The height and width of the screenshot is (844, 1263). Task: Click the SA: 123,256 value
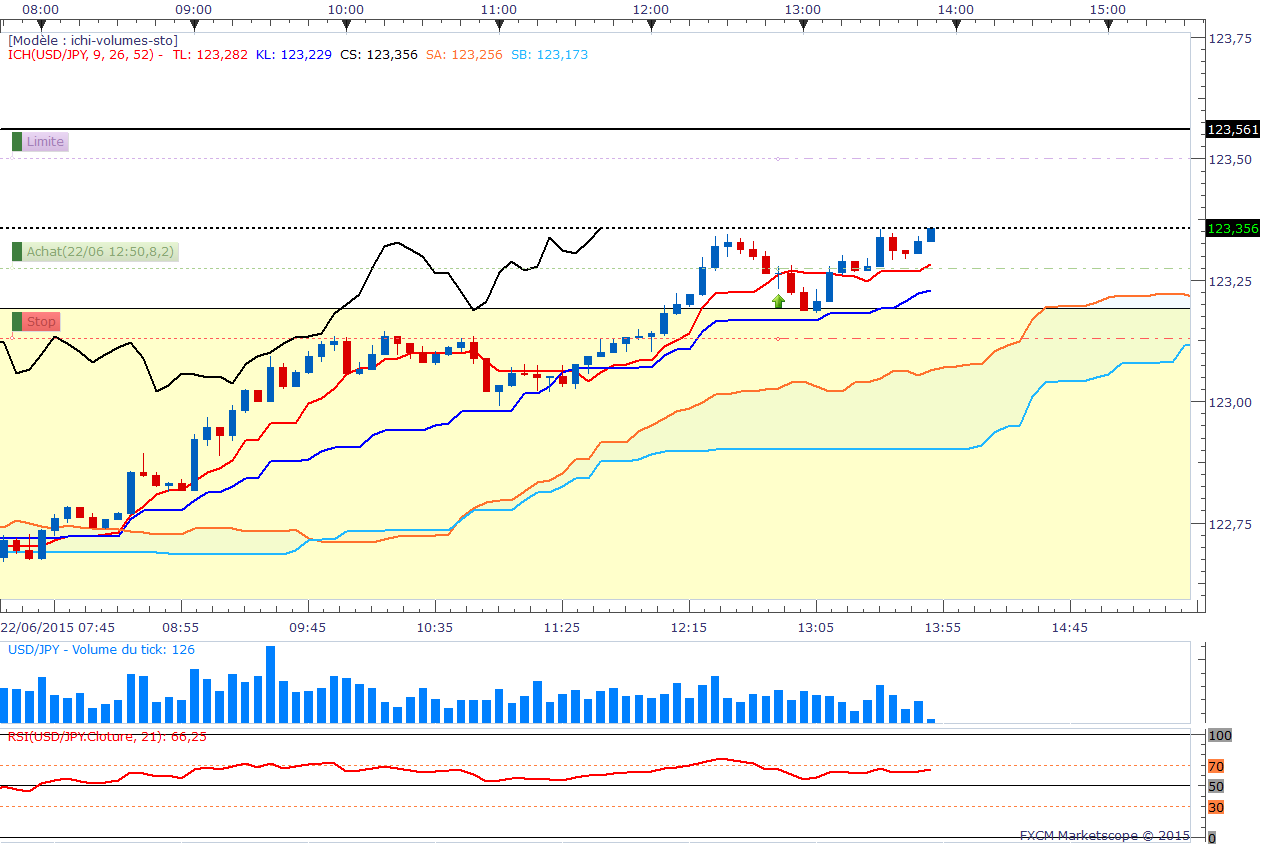(464, 55)
